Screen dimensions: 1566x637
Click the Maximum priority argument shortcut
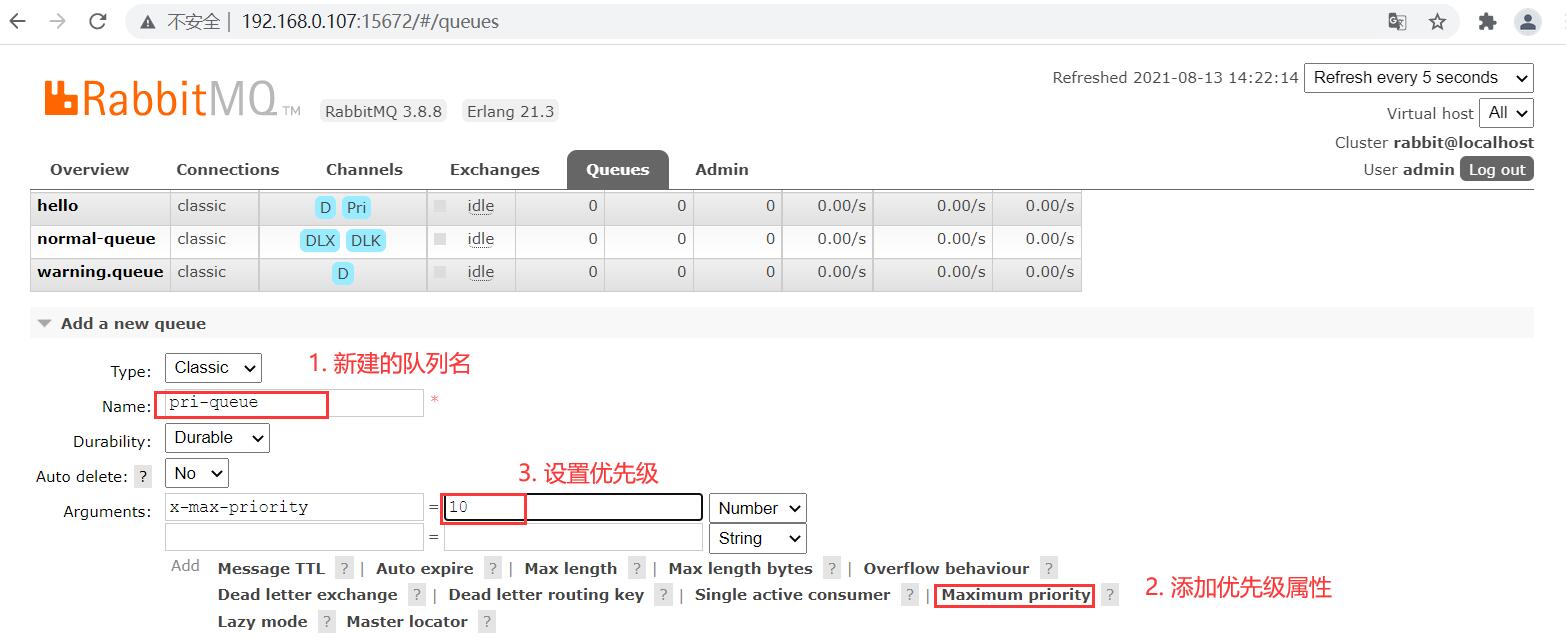[1016, 594]
